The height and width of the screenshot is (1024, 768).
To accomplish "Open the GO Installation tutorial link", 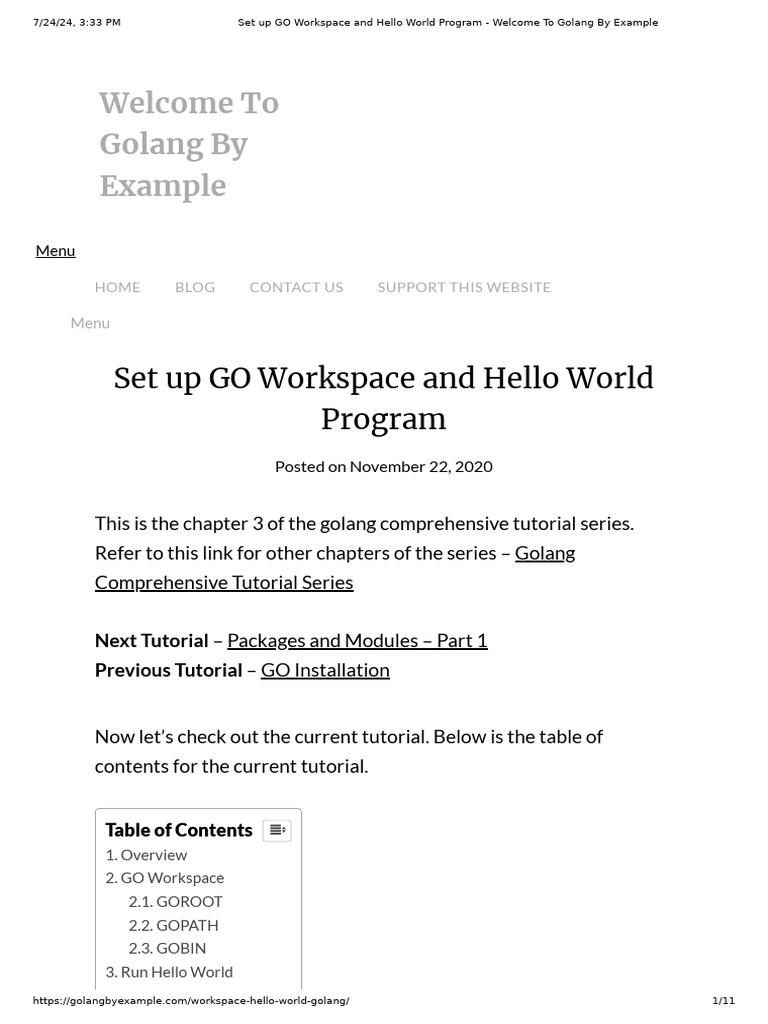I will tap(325, 670).
